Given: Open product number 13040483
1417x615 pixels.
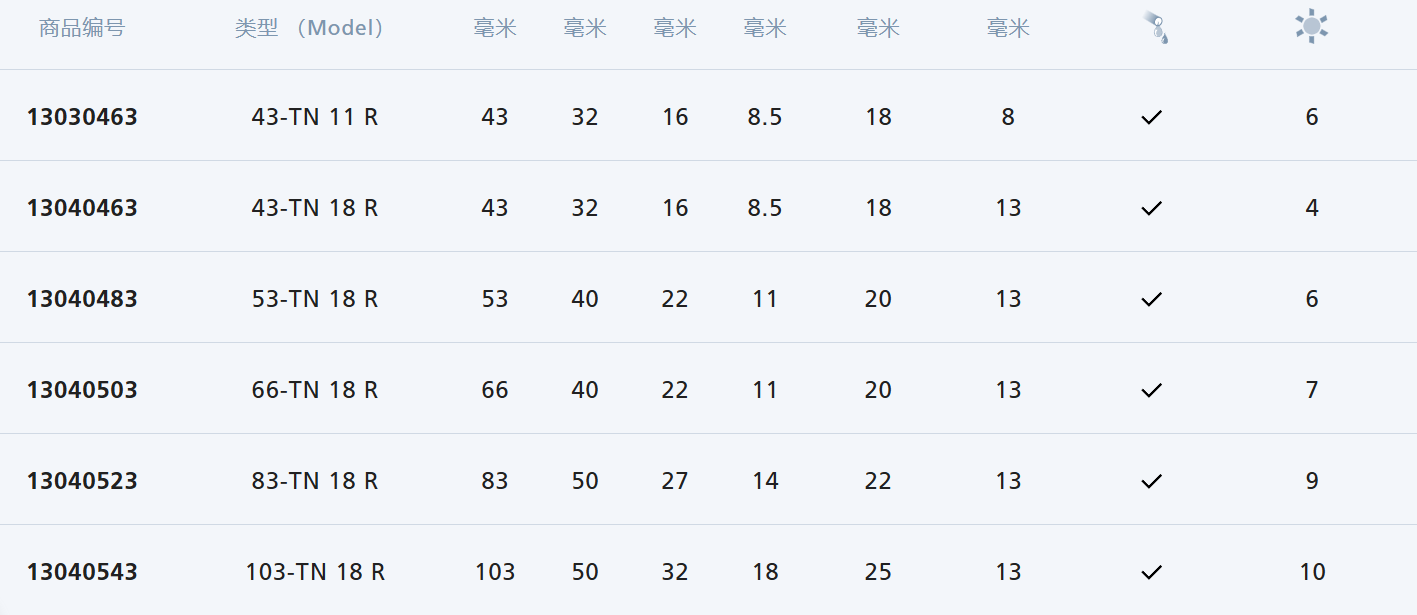Looking at the screenshot, I should pos(82,300).
